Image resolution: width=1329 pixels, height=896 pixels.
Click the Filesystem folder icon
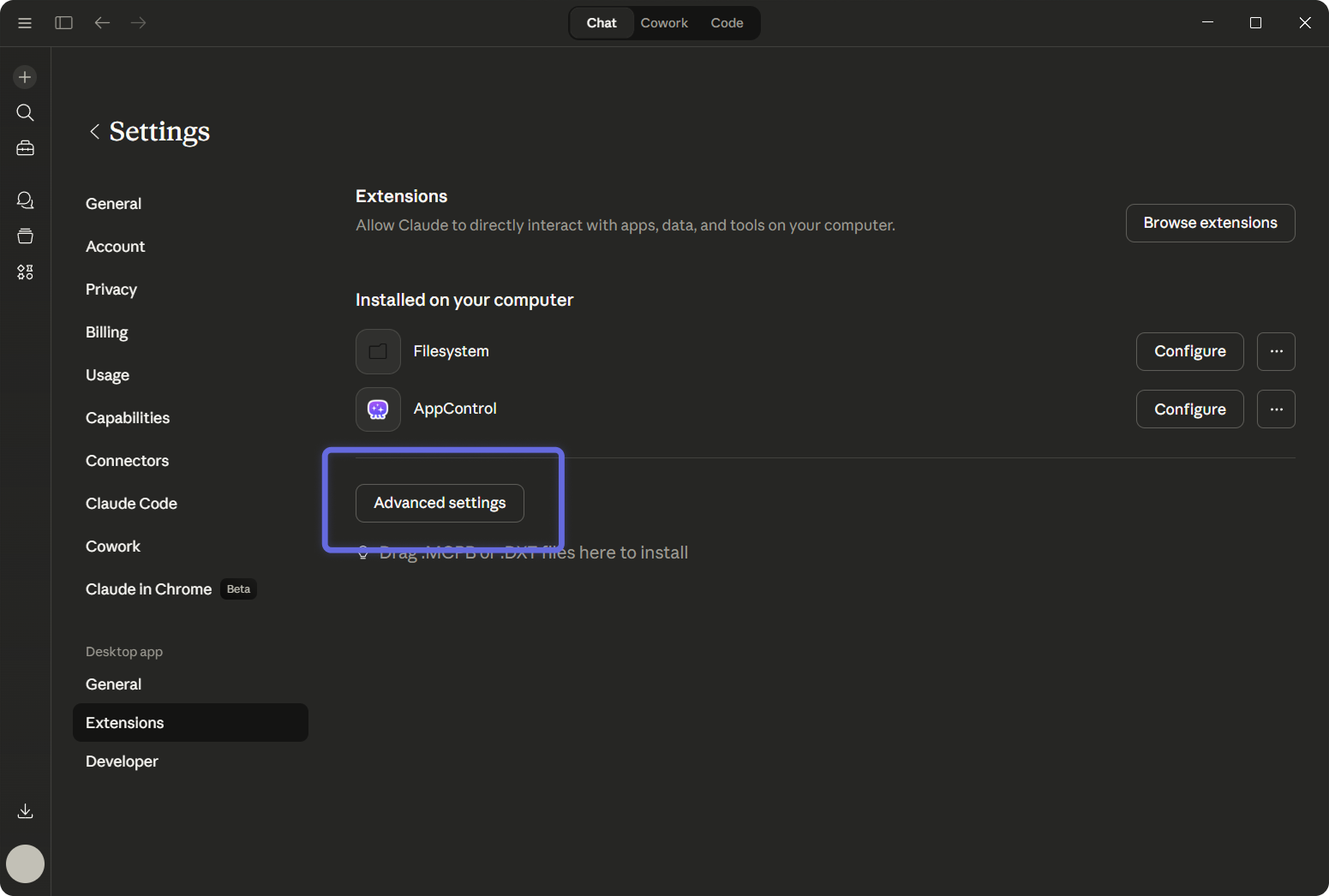click(377, 351)
